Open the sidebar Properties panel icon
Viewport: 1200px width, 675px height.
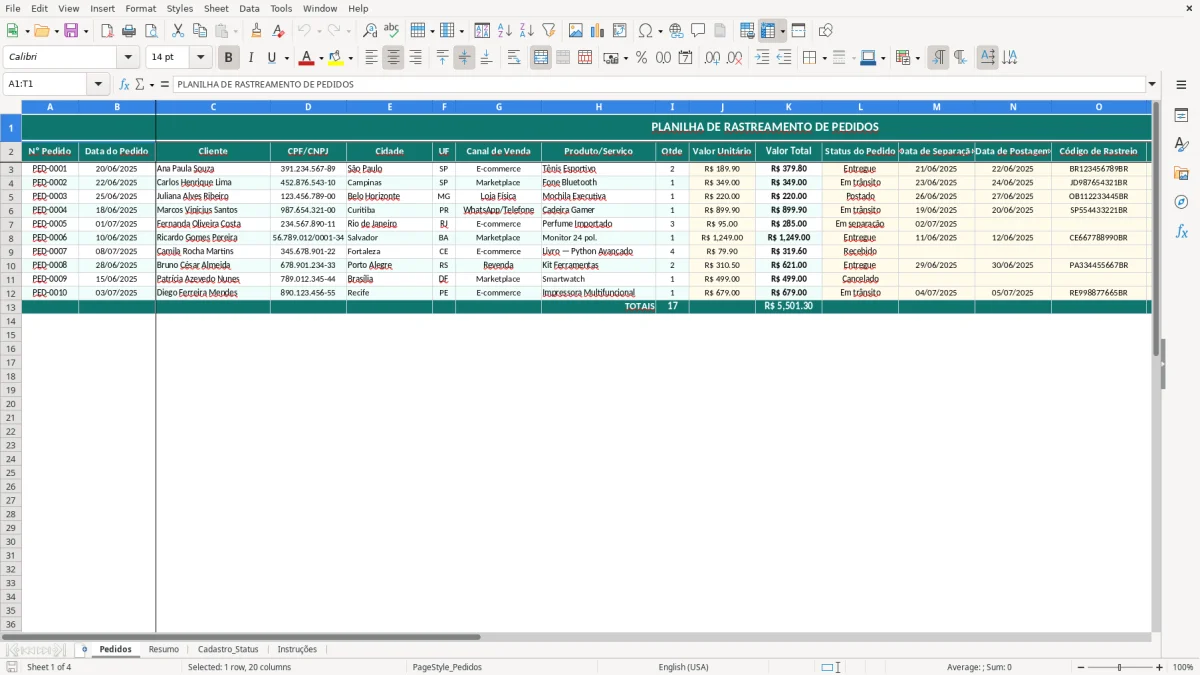[1181, 115]
